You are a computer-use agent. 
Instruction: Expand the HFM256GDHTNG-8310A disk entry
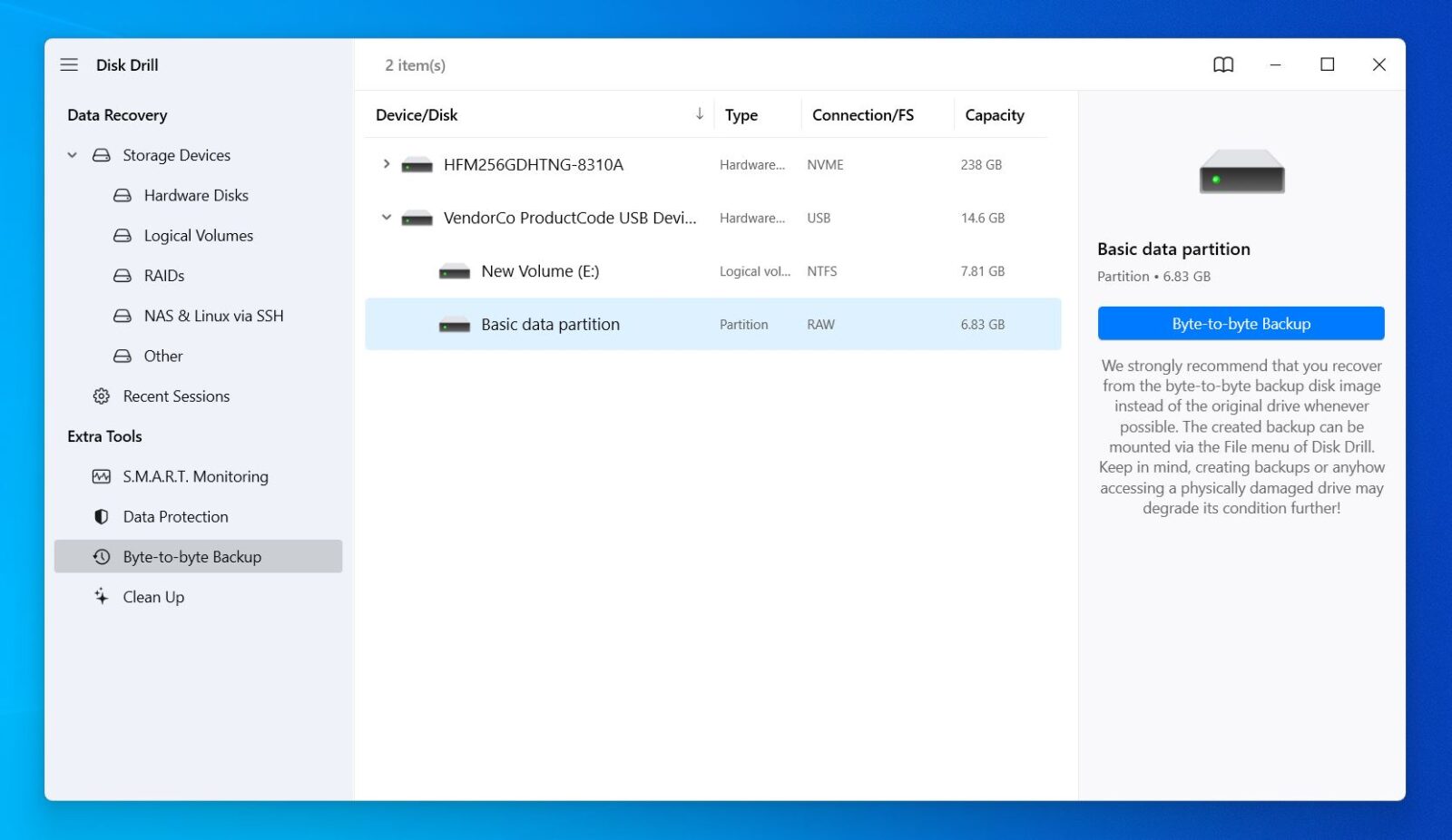(387, 164)
